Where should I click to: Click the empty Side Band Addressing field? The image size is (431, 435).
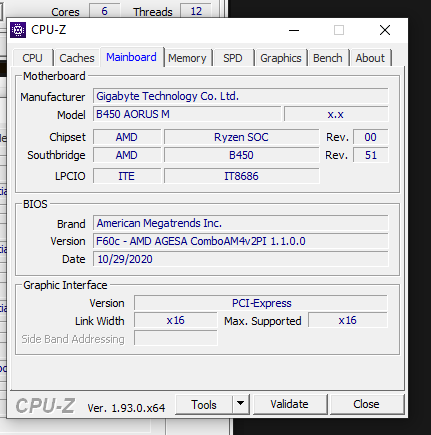pyautogui.click(x=175, y=338)
